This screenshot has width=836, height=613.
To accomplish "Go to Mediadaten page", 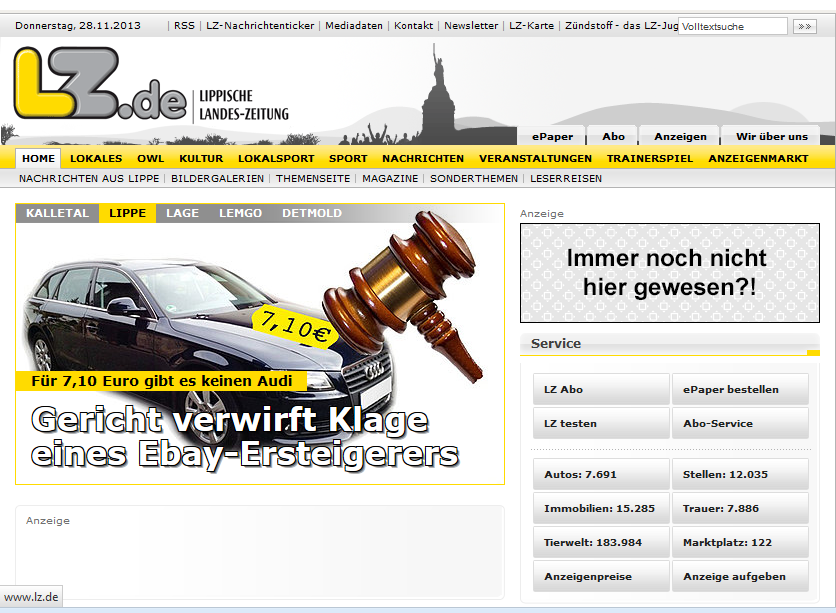I will point(354,26).
